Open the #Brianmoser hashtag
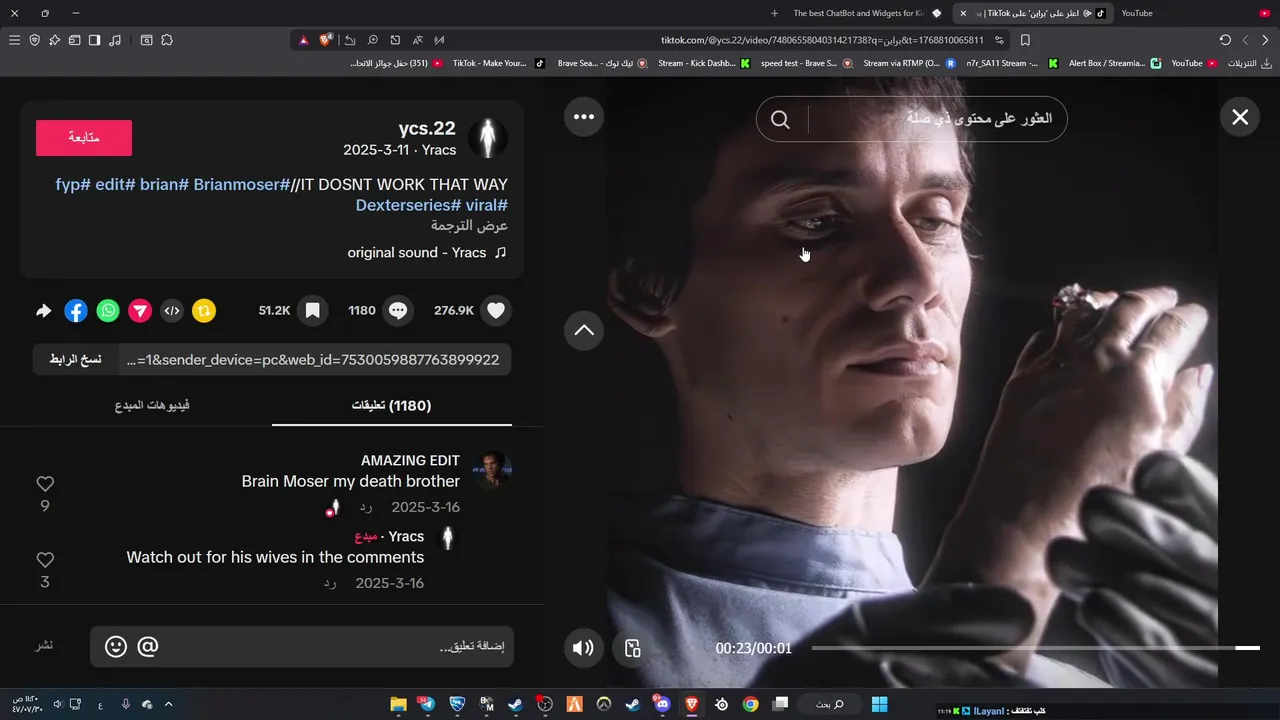 [x=241, y=185]
